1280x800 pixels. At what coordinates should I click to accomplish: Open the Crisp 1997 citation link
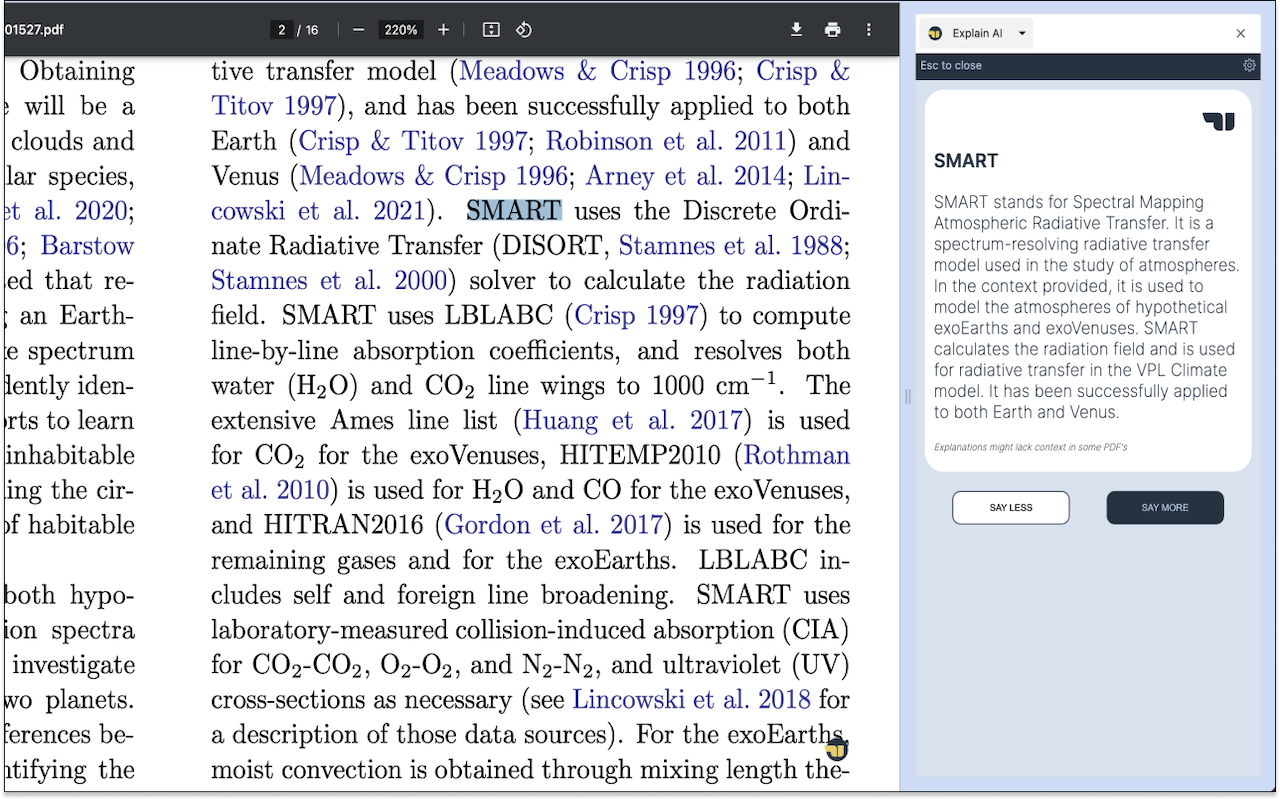(x=636, y=315)
